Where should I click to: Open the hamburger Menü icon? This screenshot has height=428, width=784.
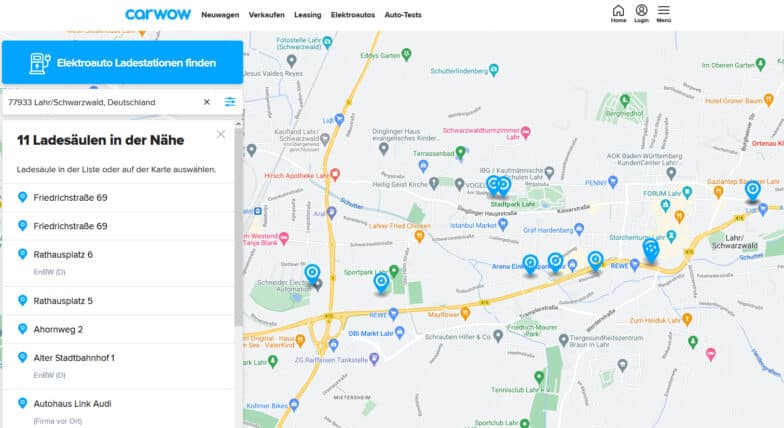[x=664, y=14]
